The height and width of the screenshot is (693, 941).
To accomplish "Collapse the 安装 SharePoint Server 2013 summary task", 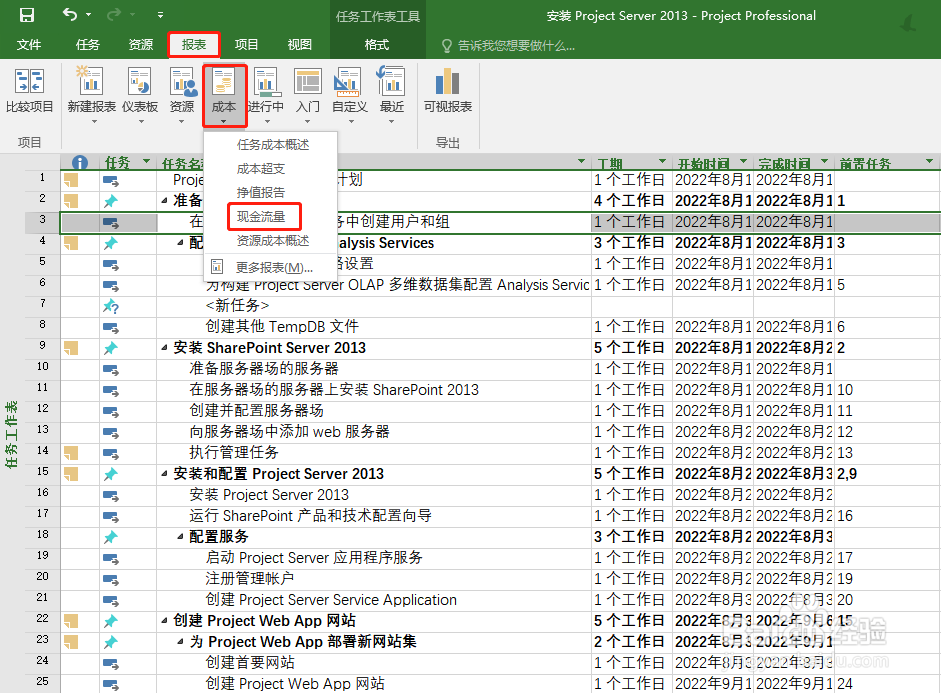I will point(164,348).
